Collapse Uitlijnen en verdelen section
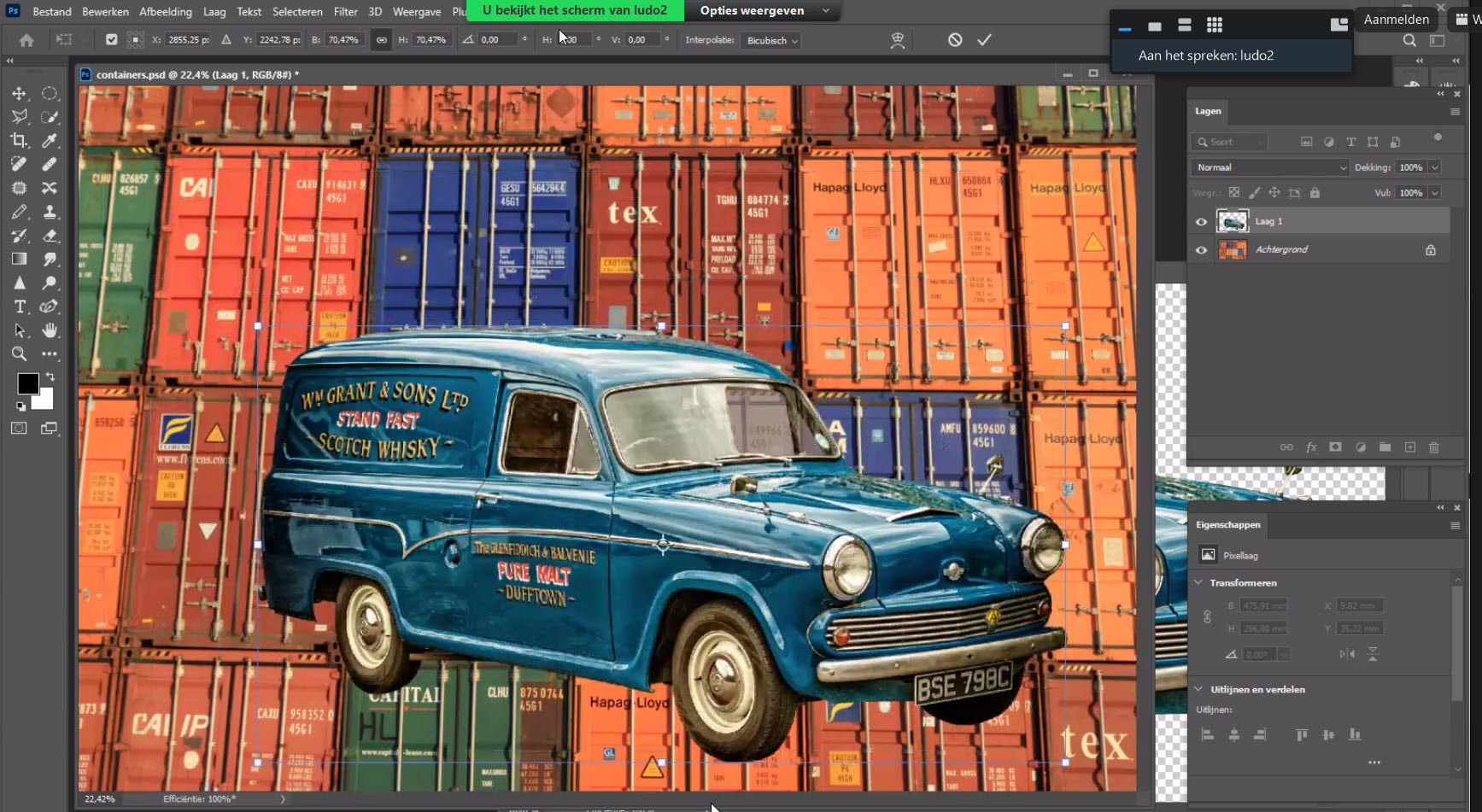Screen dimensions: 1482x812 [1198, 689]
